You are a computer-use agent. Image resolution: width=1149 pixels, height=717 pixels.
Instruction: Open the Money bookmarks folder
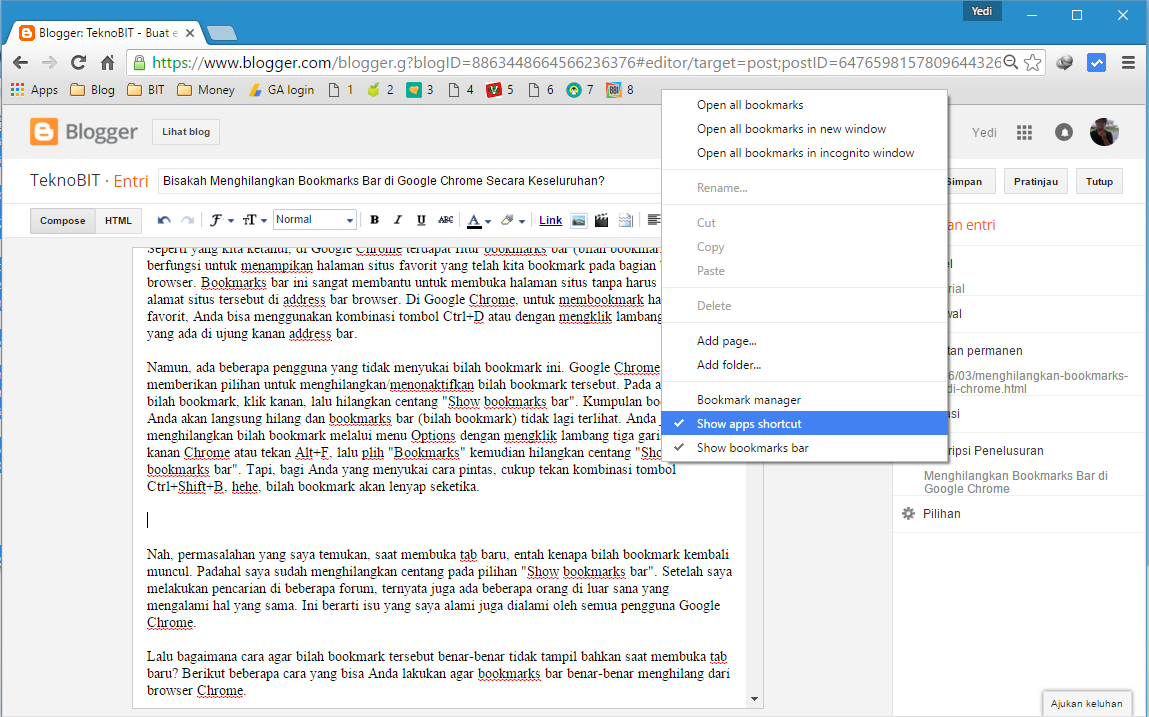206,89
